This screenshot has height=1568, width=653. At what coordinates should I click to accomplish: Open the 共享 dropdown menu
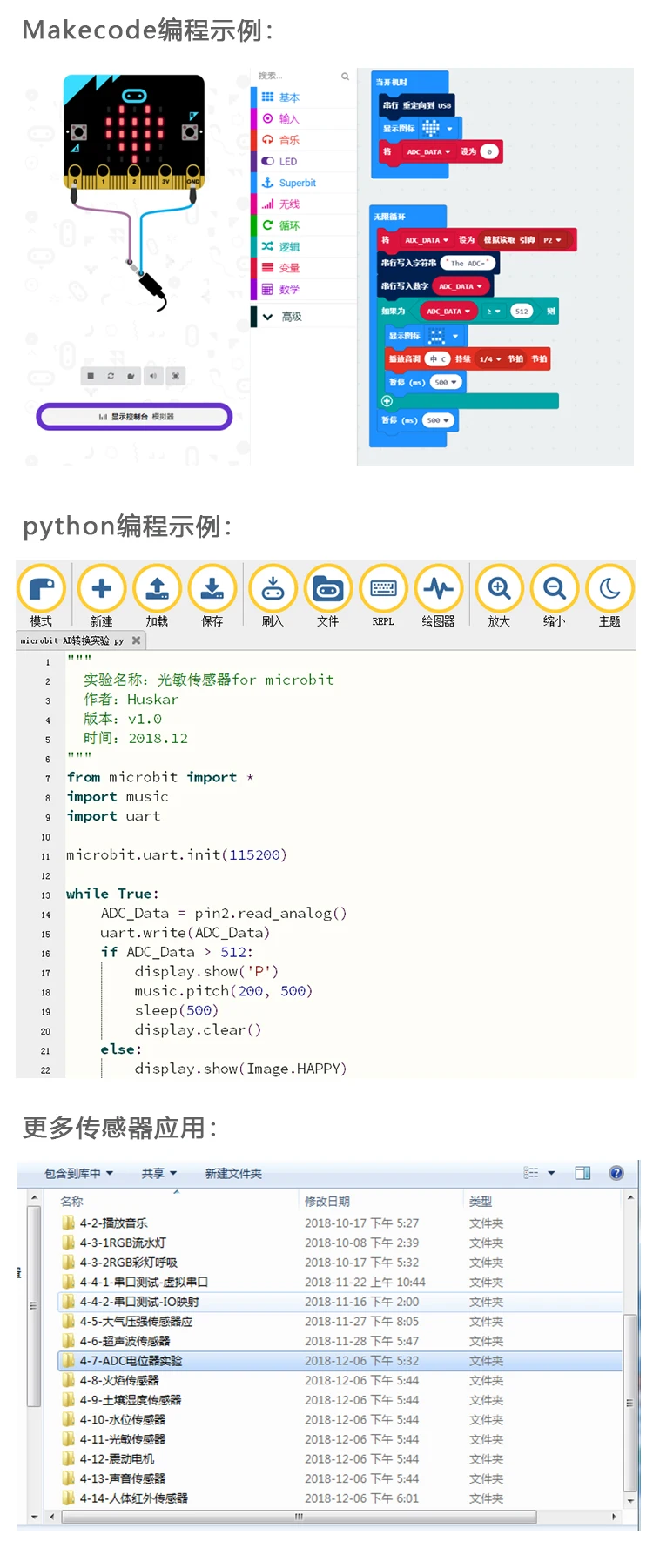pos(158,1174)
